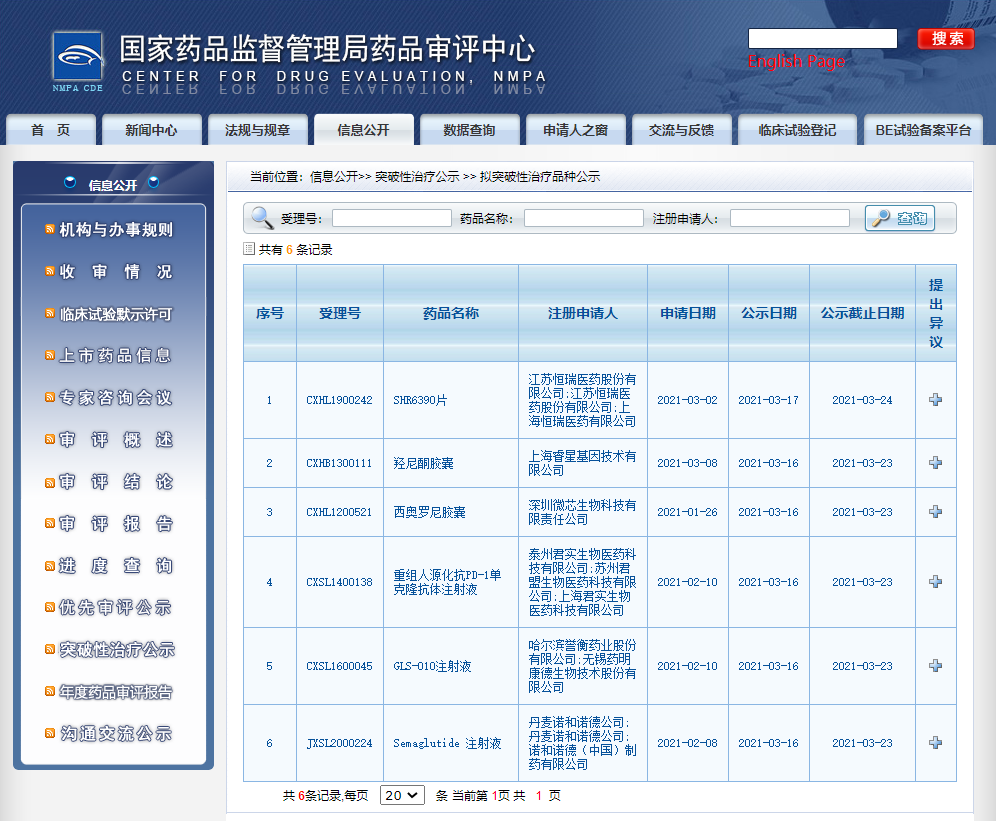The width and height of the screenshot is (996, 821).
Task: Open 年度药品审评报告 in the sidebar
Action: (116, 692)
